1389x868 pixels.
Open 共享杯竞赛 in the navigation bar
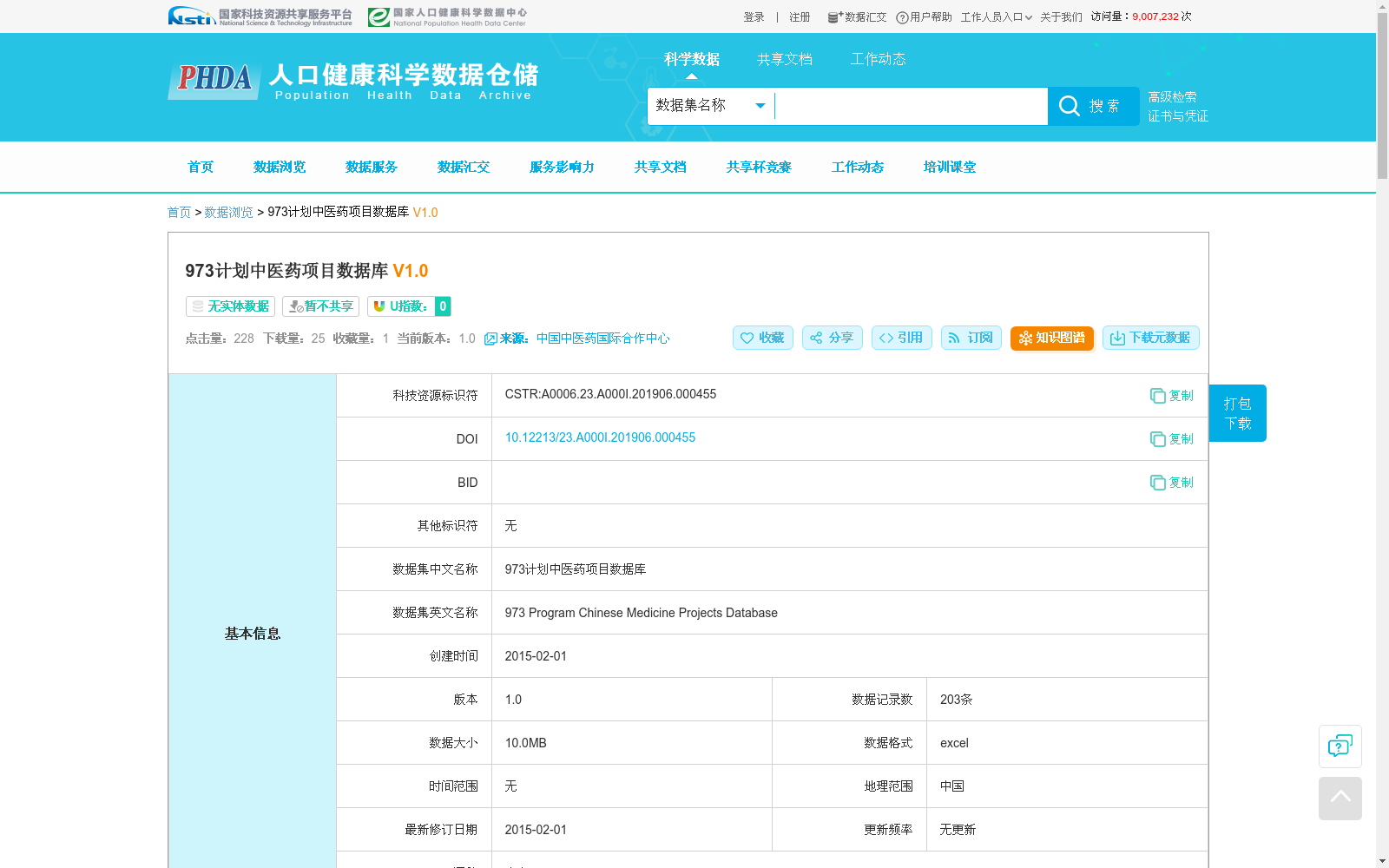tap(759, 167)
